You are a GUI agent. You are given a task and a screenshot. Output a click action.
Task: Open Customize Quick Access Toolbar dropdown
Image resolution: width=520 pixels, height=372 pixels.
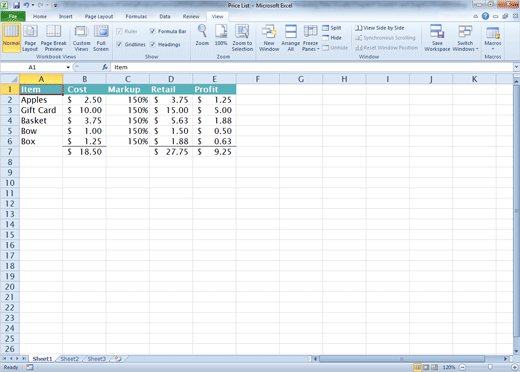tap(56, 6)
